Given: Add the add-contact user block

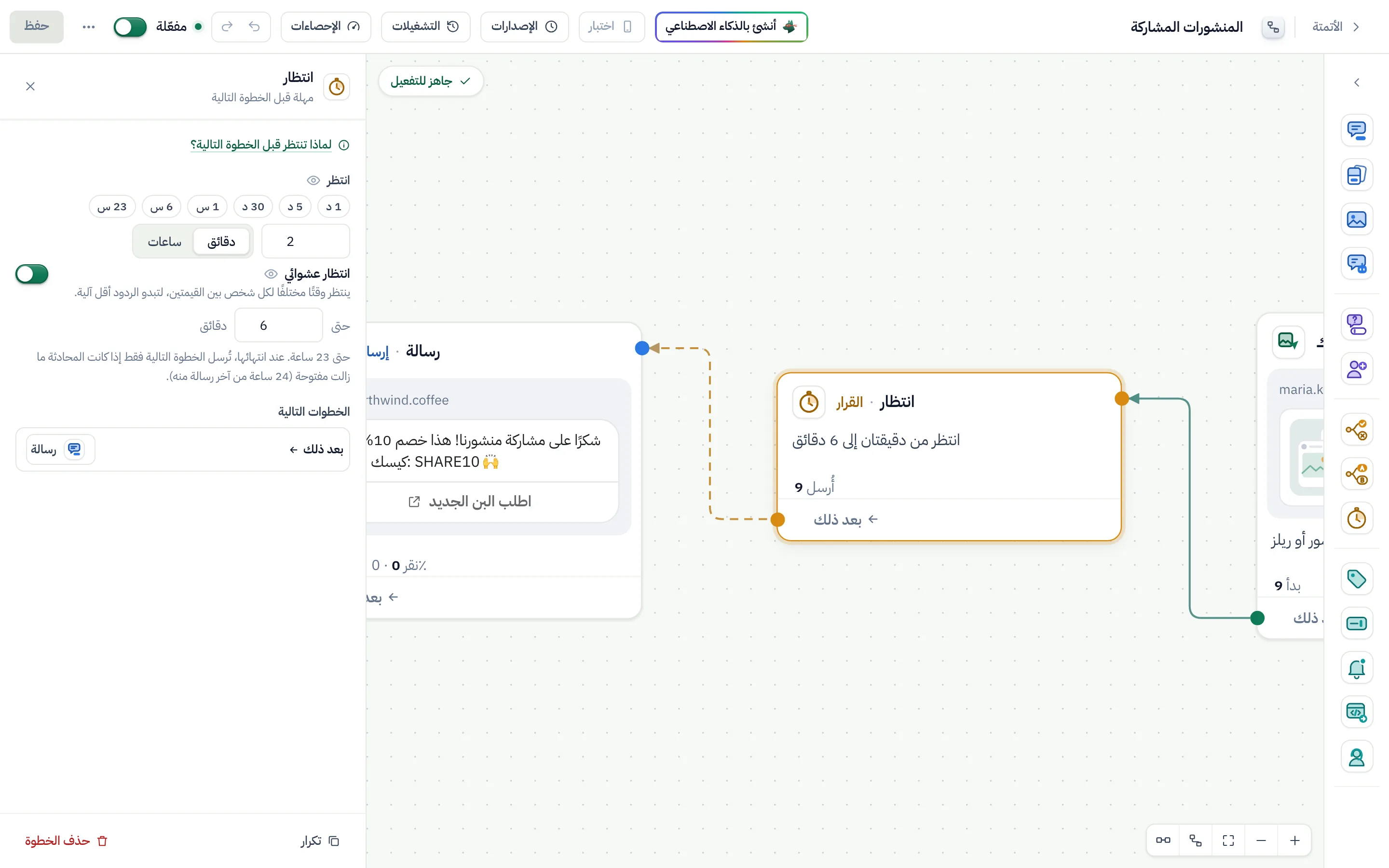Looking at the screenshot, I should (1356, 368).
